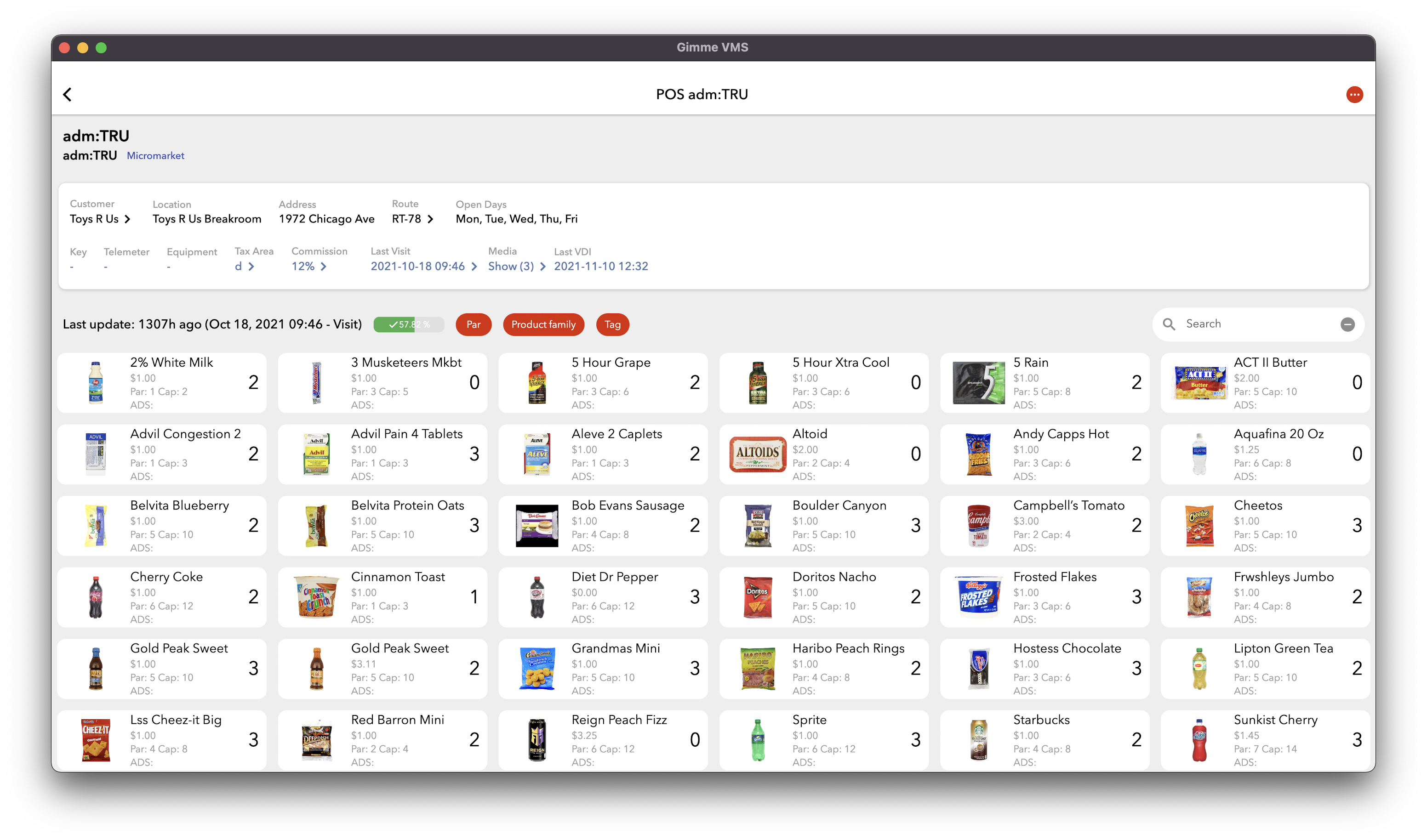1427x840 pixels.
Task: Click the Aquafina 20 Oz bottle image
Action: pyautogui.click(x=1199, y=454)
